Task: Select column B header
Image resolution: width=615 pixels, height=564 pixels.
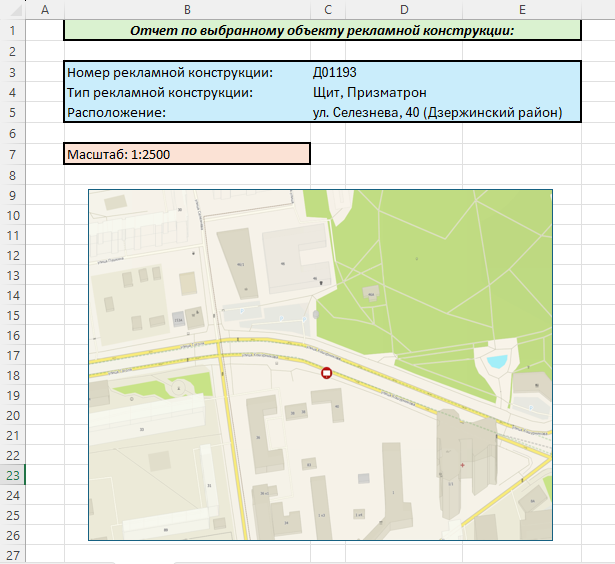Action: click(x=187, y=9)
